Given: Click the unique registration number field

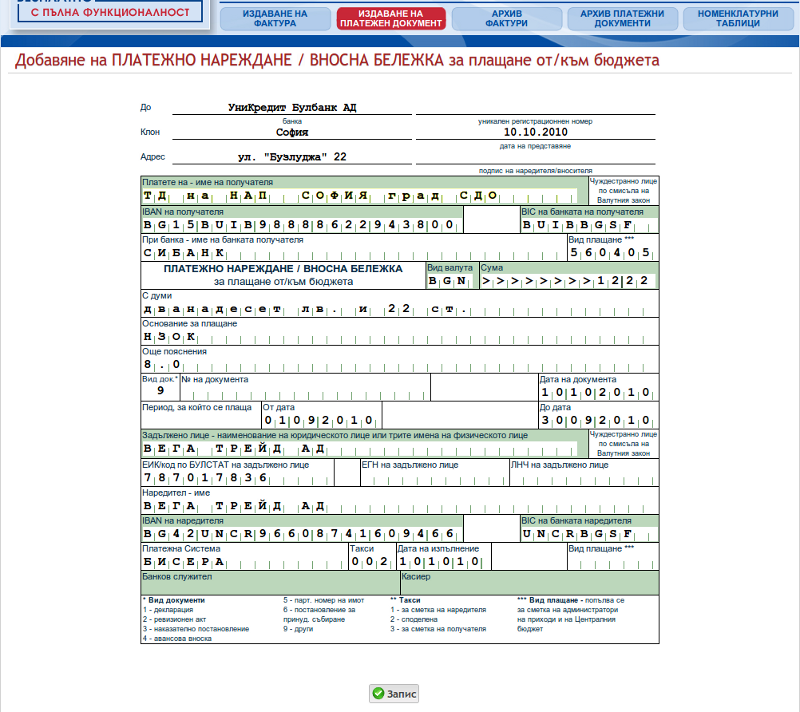Looking at the screenshot, I should [535, 108].
